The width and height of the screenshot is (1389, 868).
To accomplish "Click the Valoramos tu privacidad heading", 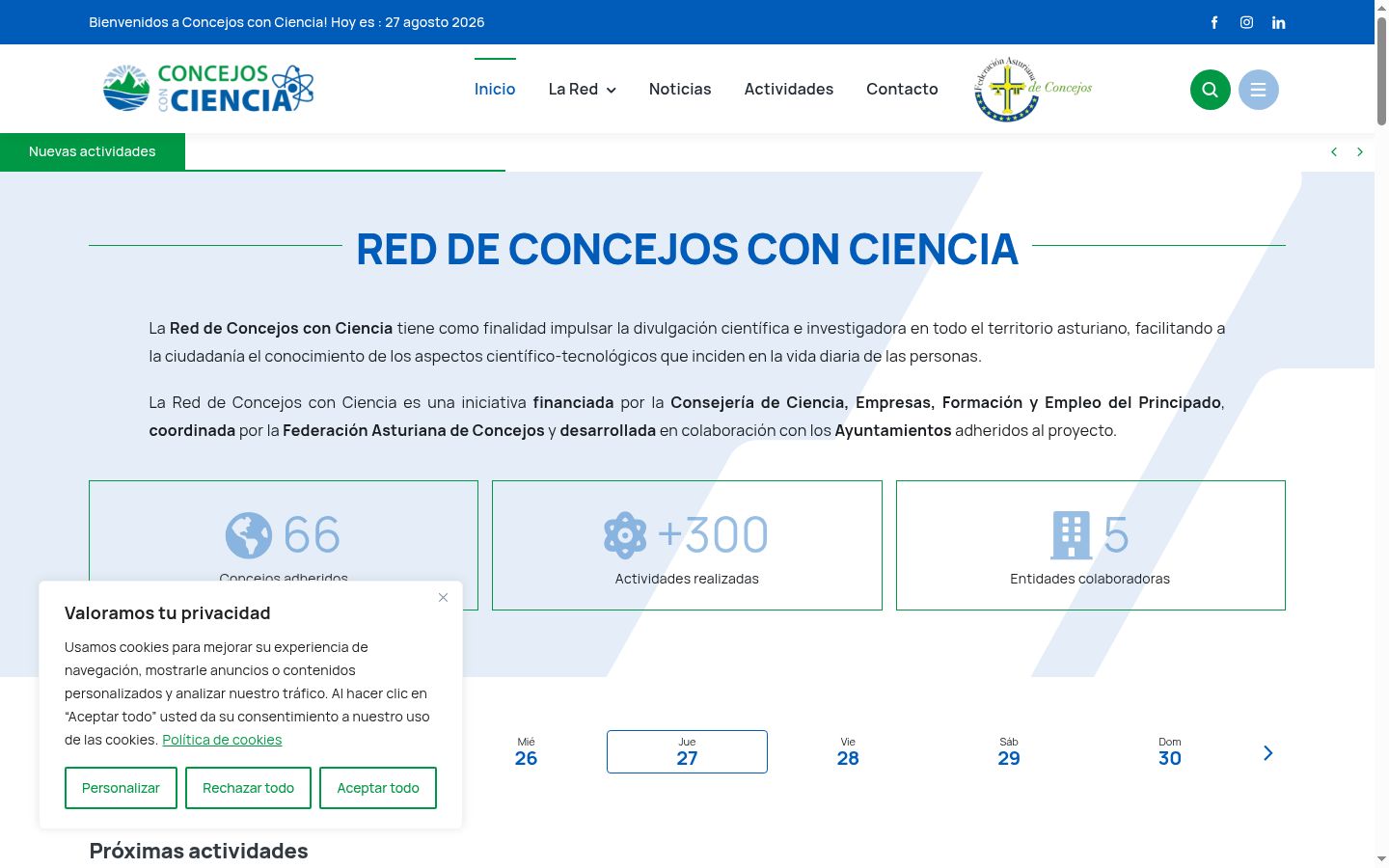I will tap(167, 613).
